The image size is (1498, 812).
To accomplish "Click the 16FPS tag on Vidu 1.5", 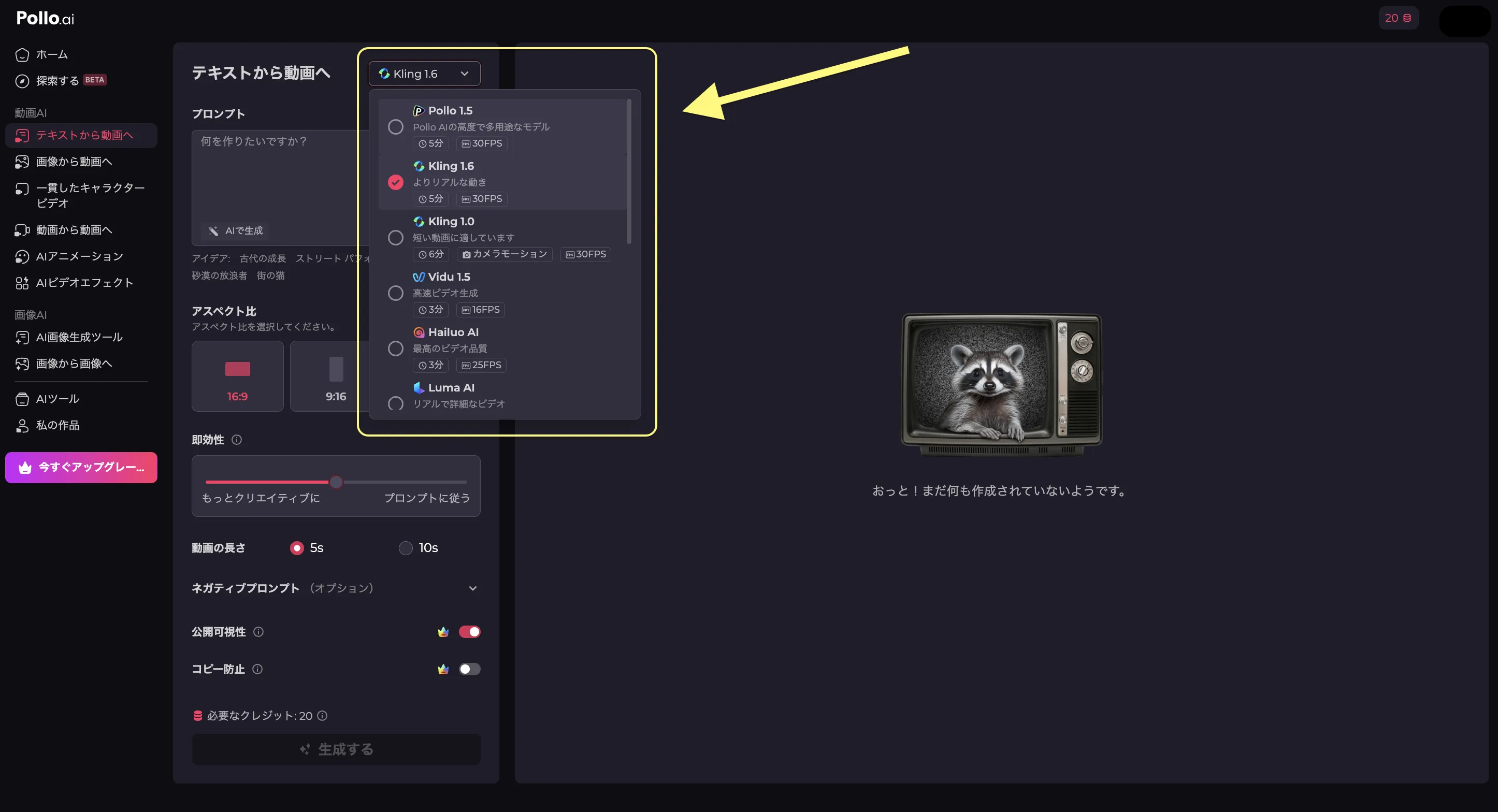I will [480, 310].
